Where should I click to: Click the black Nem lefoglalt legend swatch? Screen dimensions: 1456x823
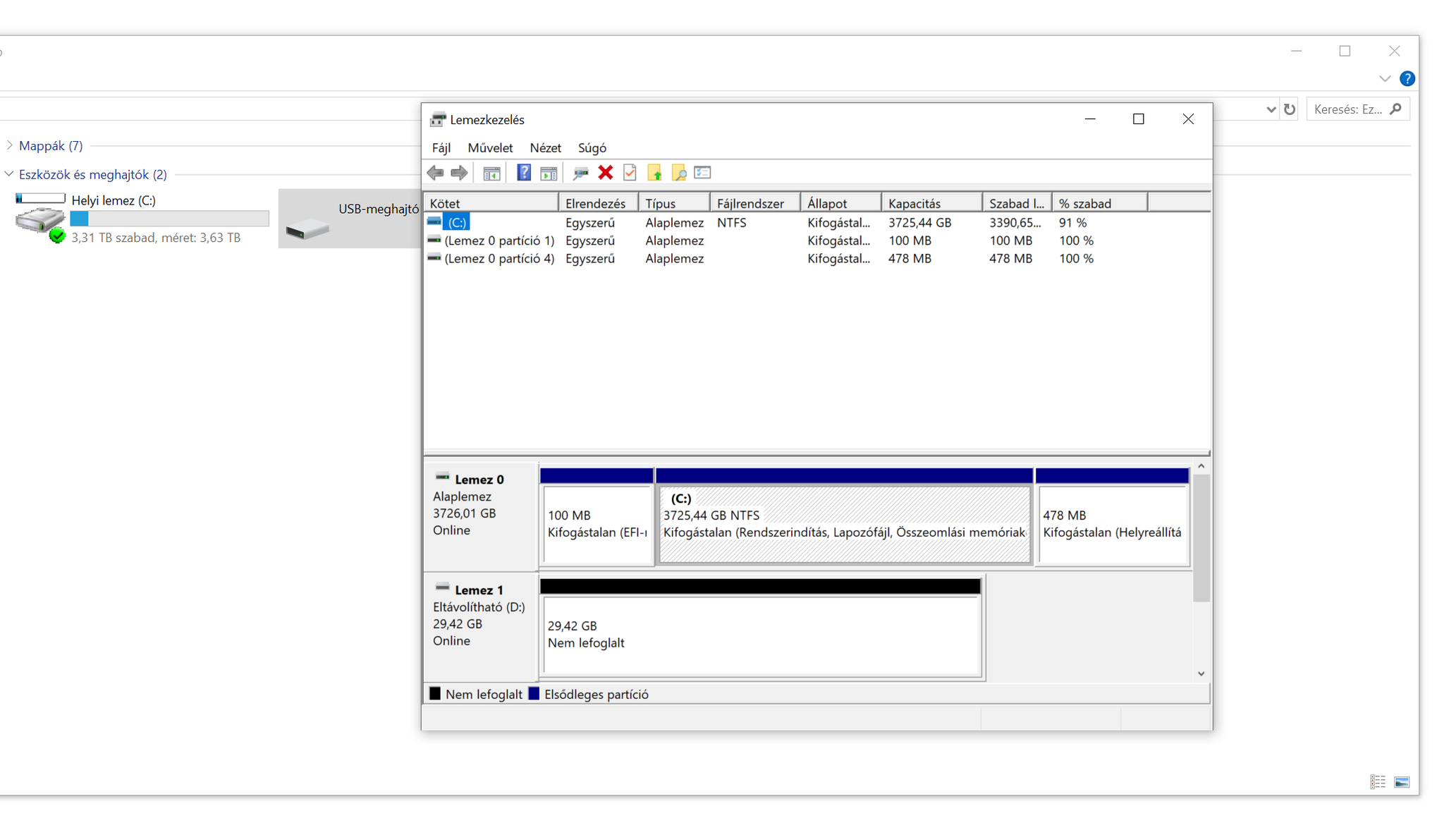click(x=435, y=694)
